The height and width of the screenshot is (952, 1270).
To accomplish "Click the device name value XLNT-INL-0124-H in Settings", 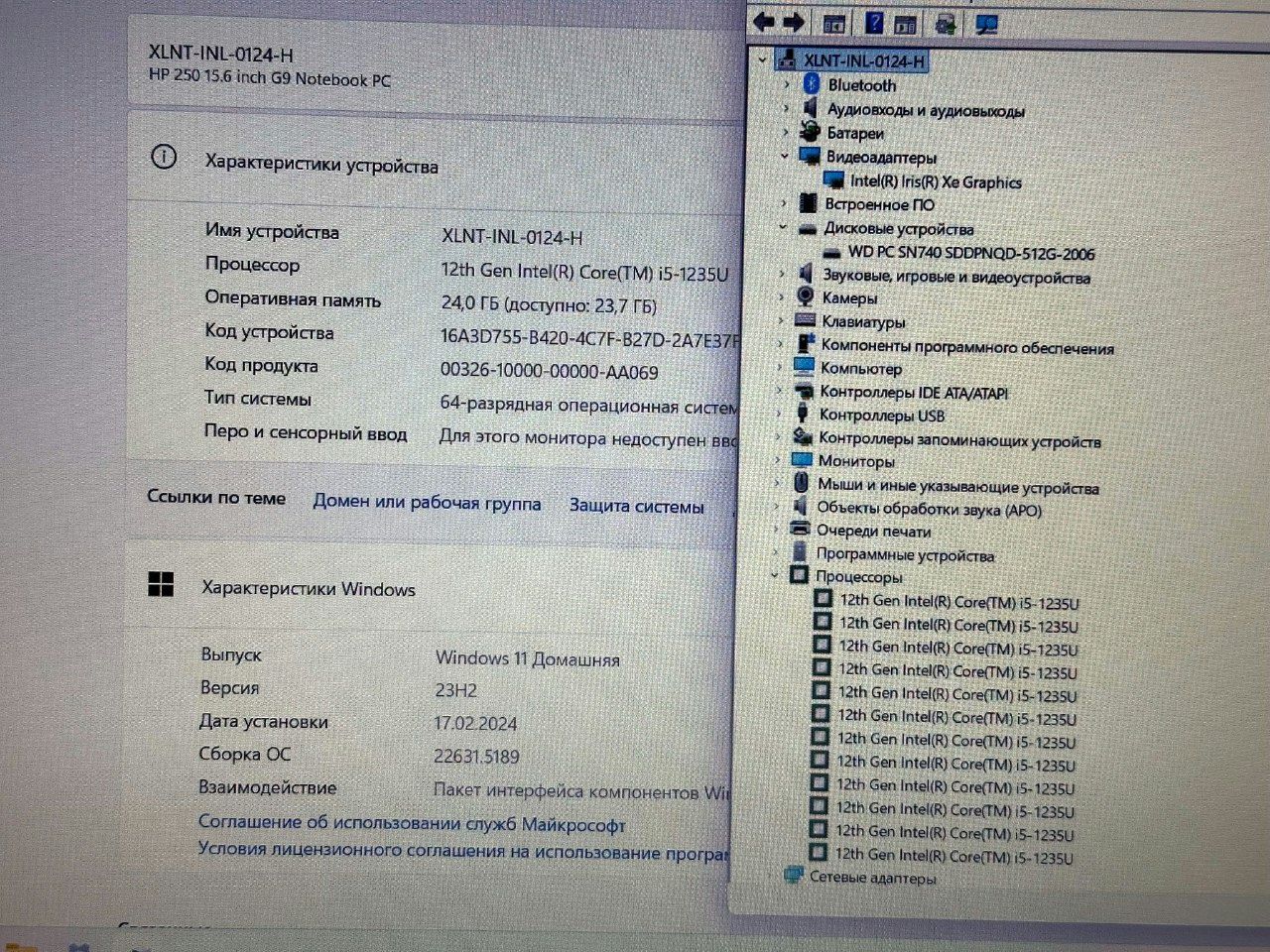I will (512, 237).
